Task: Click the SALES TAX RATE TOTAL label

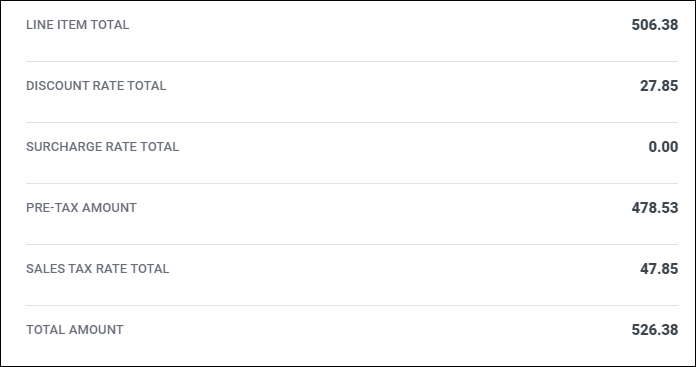Action: (x=98, y=268)
